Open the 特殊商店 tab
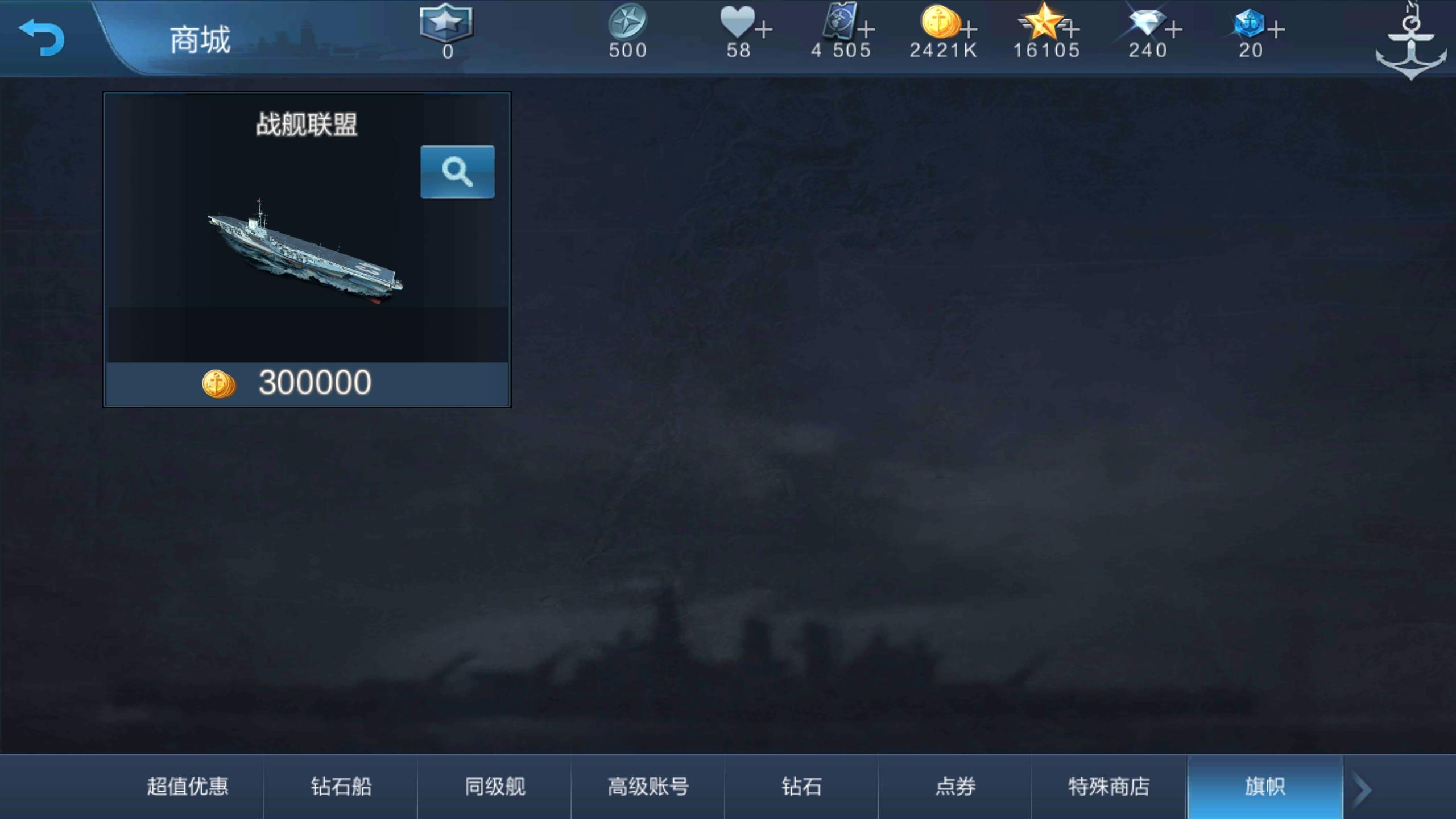 coord(1109,787)
